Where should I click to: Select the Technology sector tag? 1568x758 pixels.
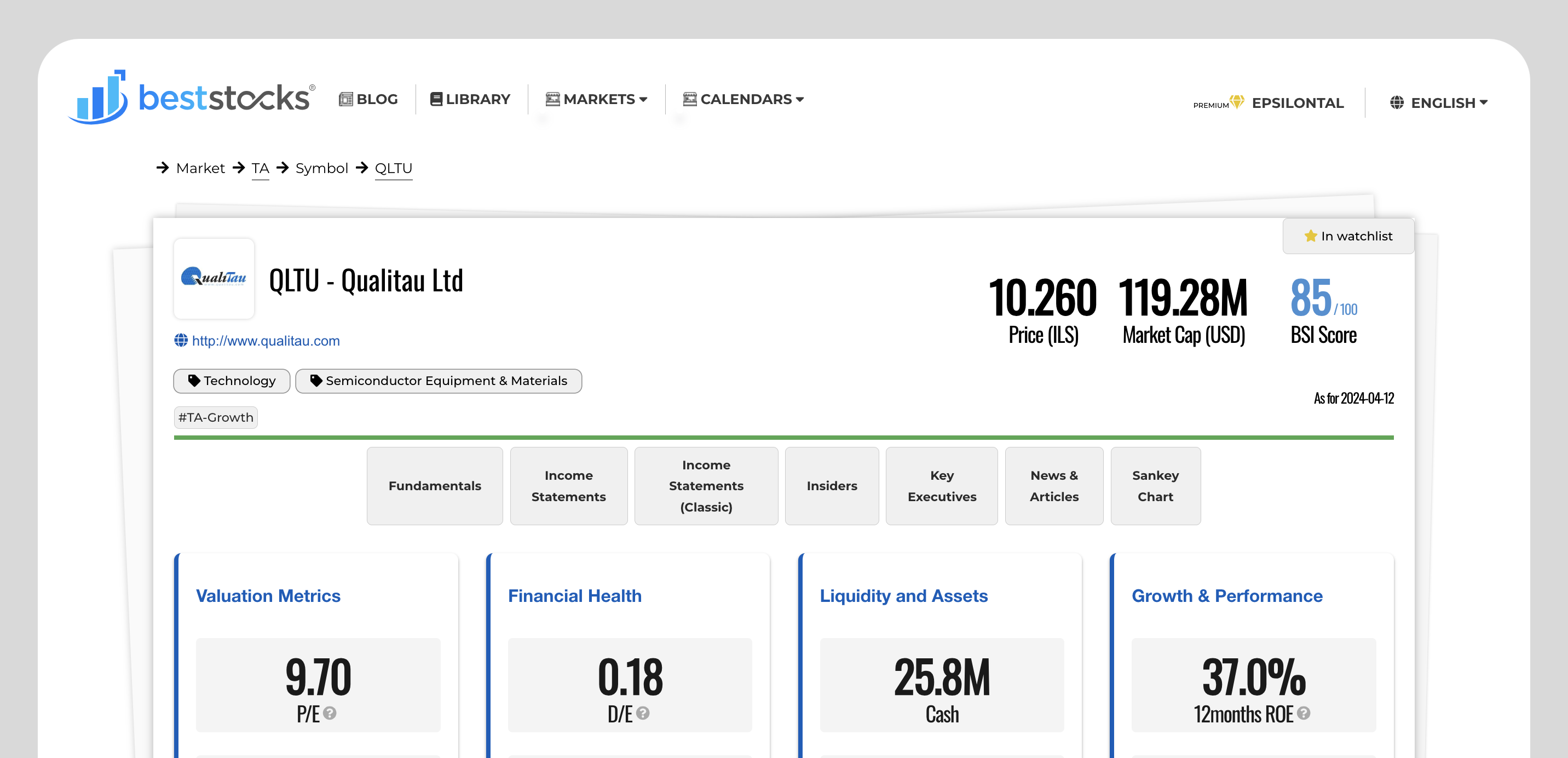pyautogui.click(x=231, y=381)
